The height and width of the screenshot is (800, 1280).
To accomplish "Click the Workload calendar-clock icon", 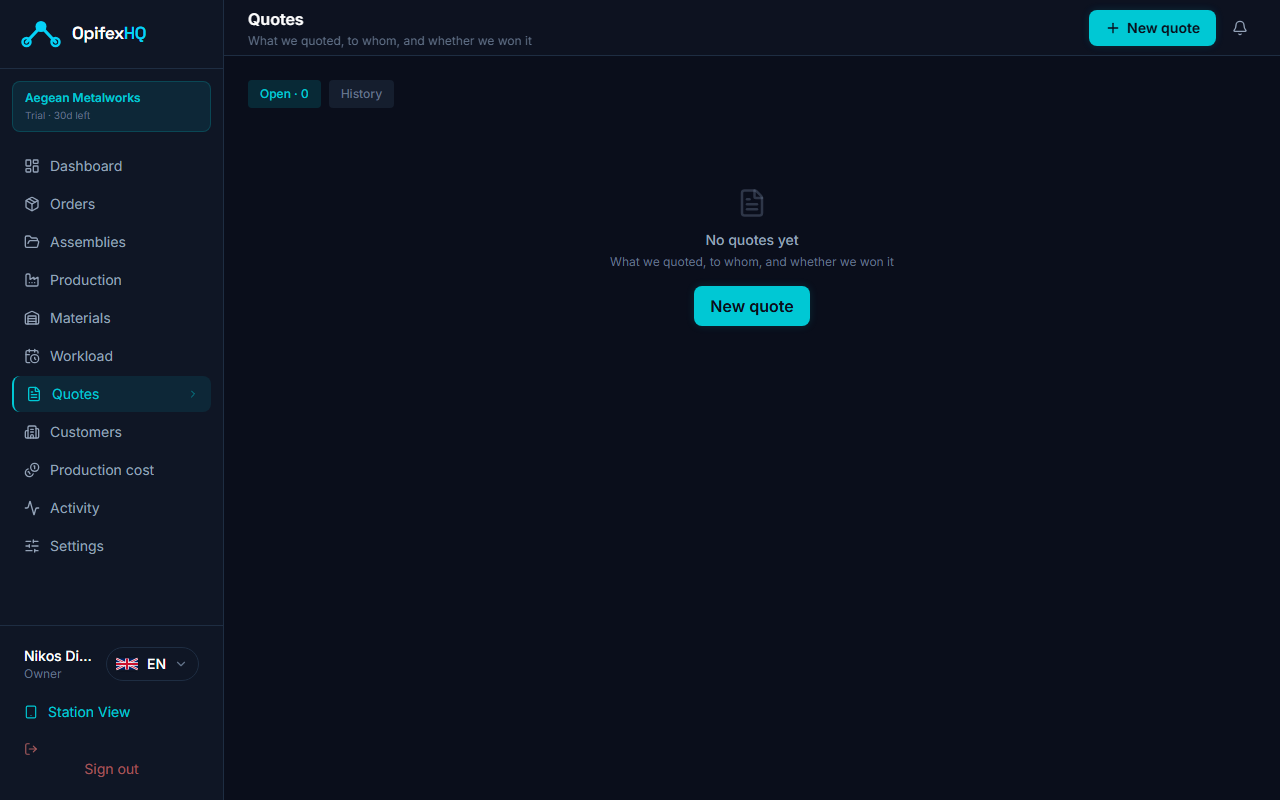I will [x=32, y=356].
